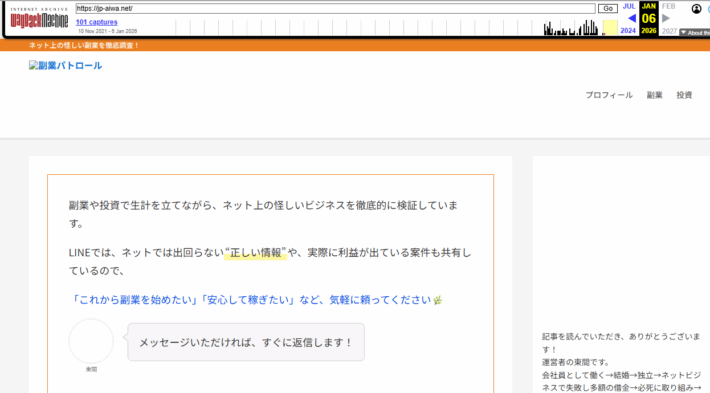Open the 投資 menu item
This screenshot has width=710, height=393.
[x=684, y=95]
